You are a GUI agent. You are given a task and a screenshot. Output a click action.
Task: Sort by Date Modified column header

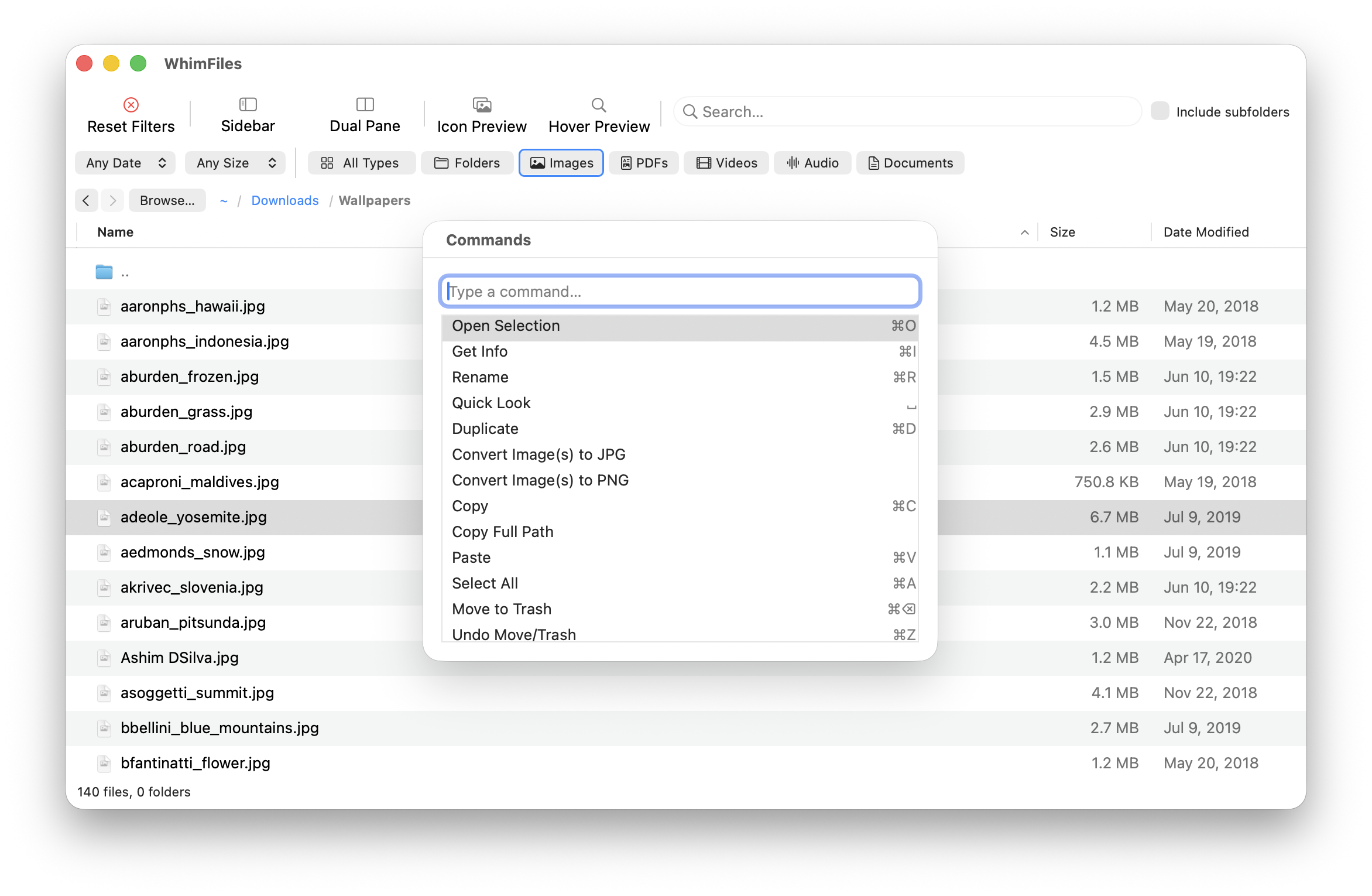point(1206,232)
